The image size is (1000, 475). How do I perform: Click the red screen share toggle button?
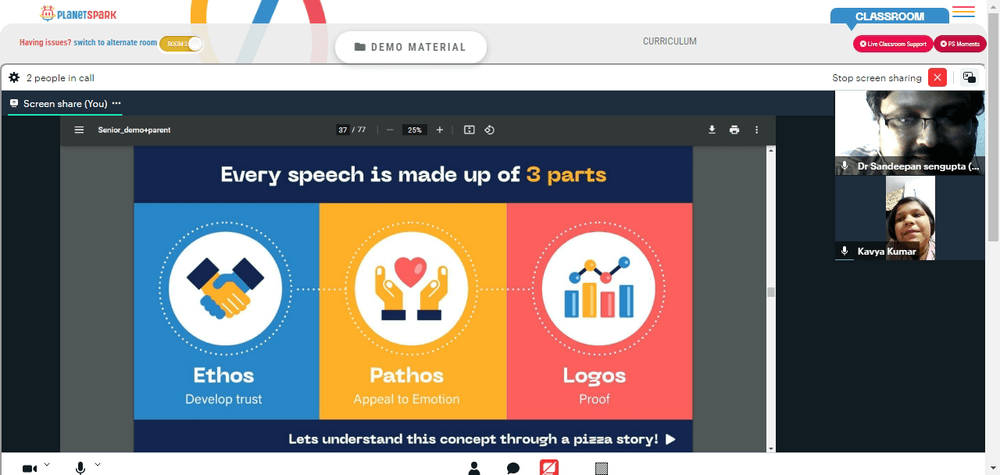click(550, 467)
